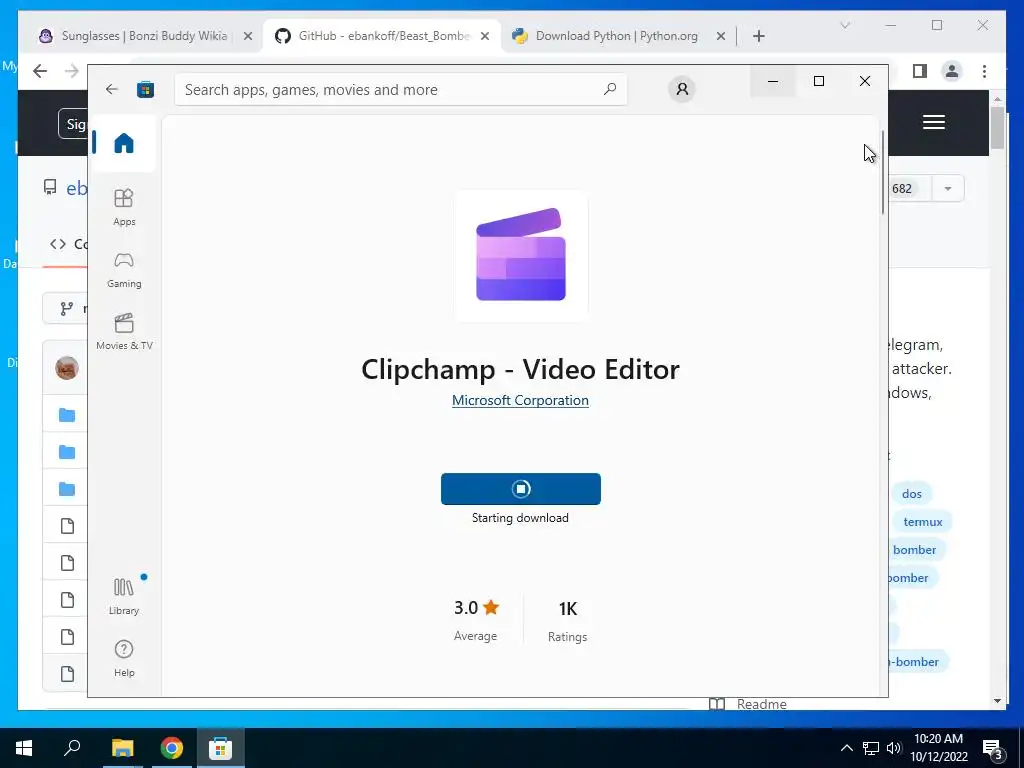Select the termux topic tag
Image resolution: width=1024 pixels, height=768 pixels.
(922, 522)
